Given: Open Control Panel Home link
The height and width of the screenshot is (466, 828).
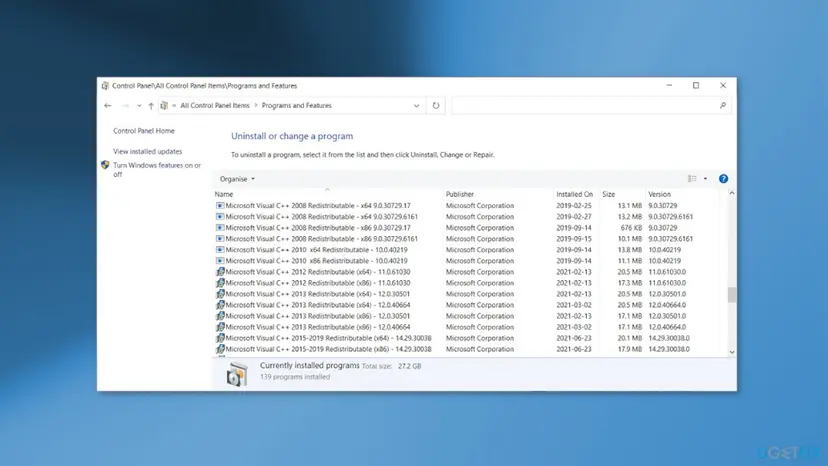Looking at the screenshot, I should [x=144, y=131].
